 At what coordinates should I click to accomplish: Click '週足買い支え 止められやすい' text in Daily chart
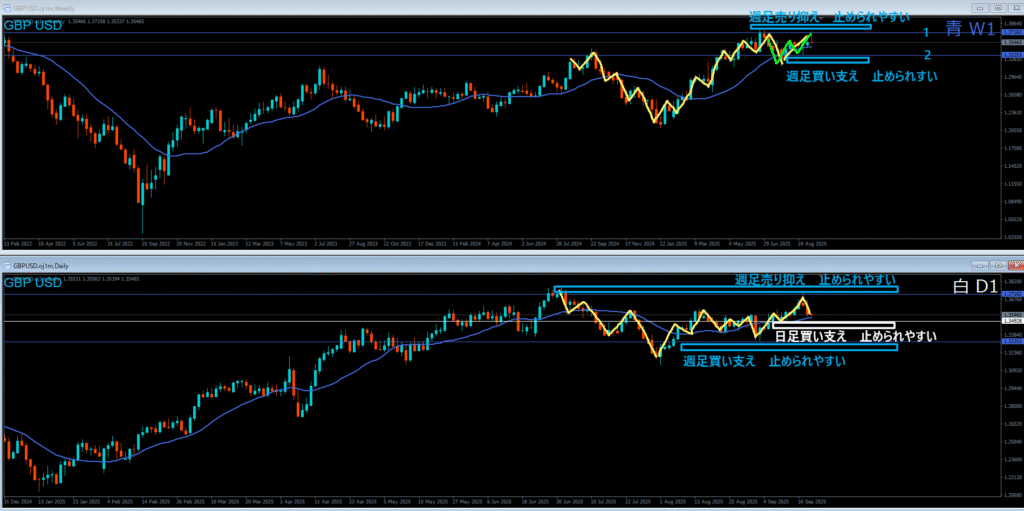point(763,360)
